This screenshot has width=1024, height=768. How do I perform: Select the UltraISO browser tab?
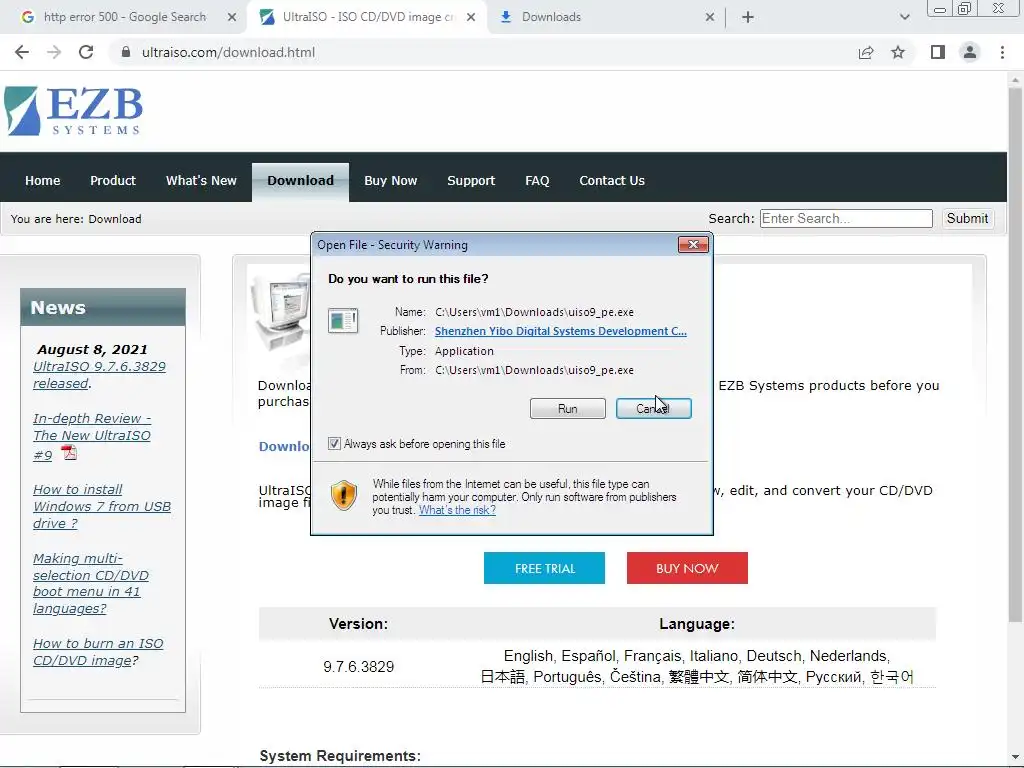tap(367, 17)
